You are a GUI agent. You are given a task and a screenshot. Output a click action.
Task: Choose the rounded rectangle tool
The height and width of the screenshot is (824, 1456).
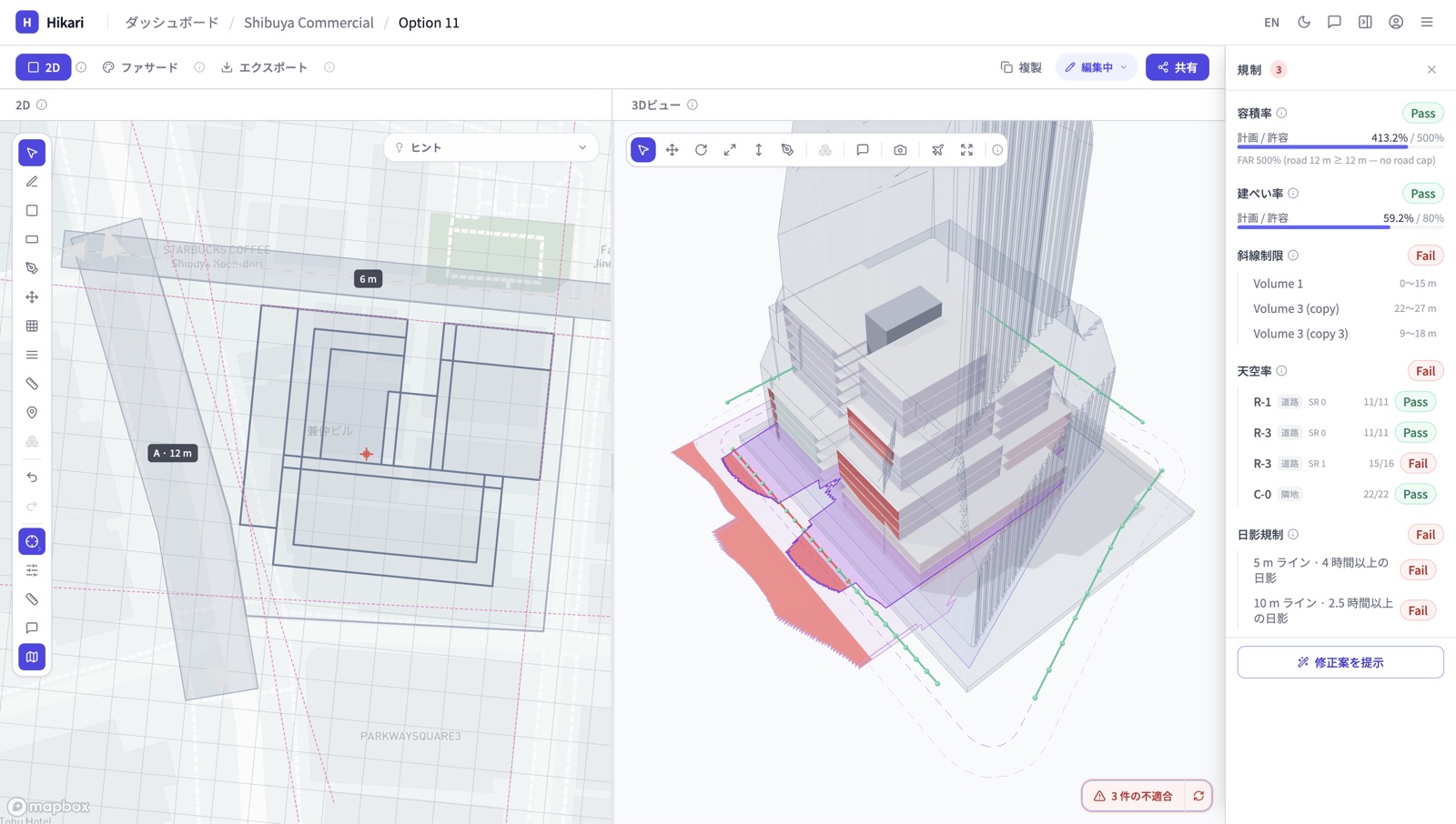coord(32,239)
